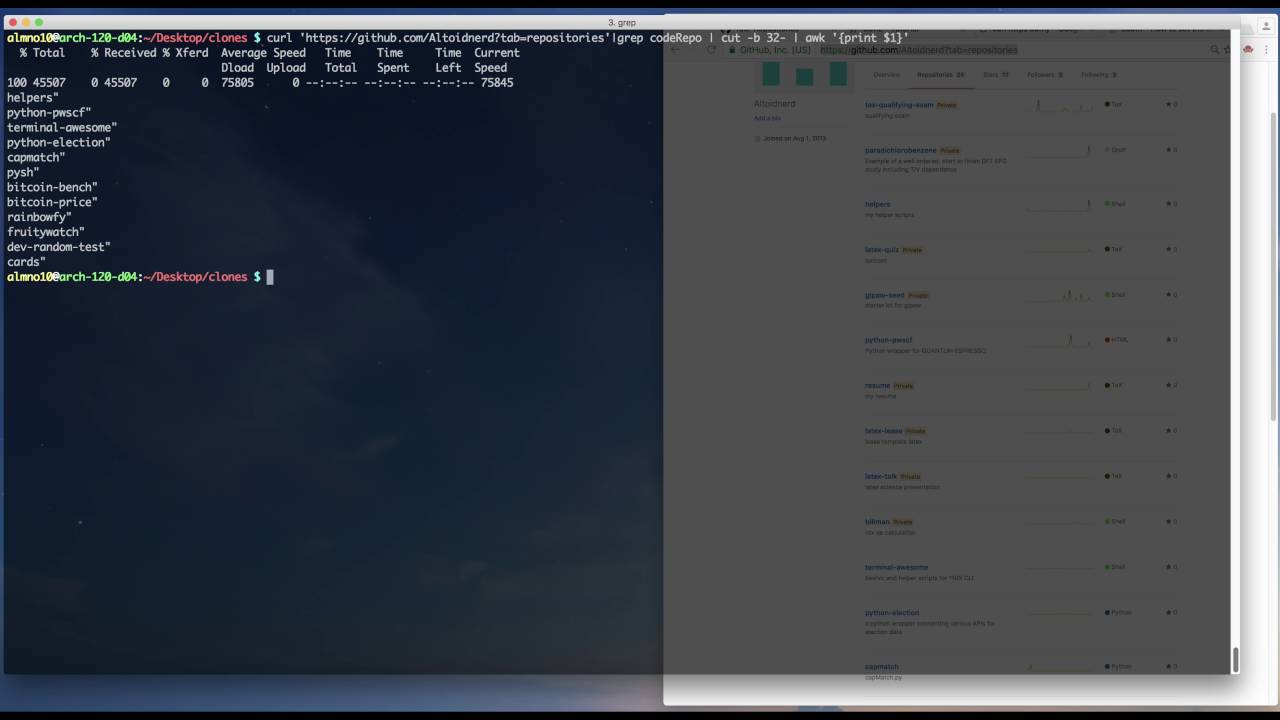Click the terminal output line rainbowfy"
Screen dimensions: 1280x720
39,217
